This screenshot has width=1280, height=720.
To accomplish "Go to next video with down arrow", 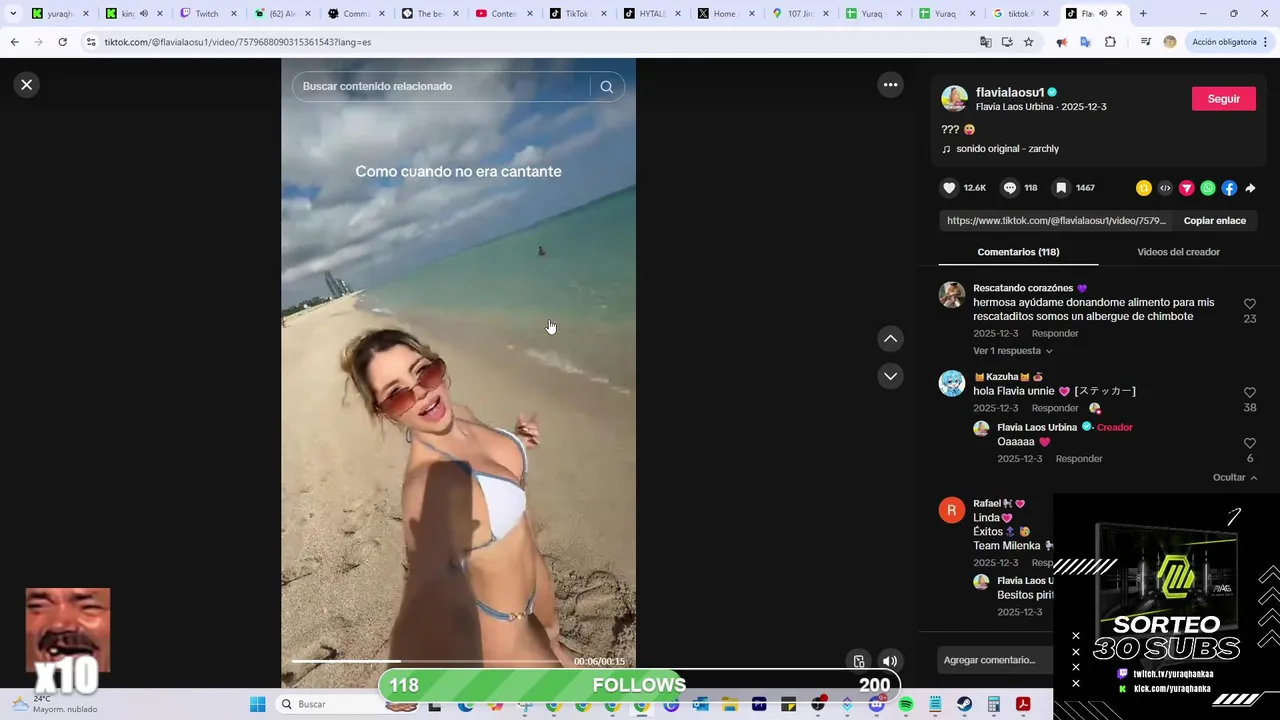I will [890, 376].
